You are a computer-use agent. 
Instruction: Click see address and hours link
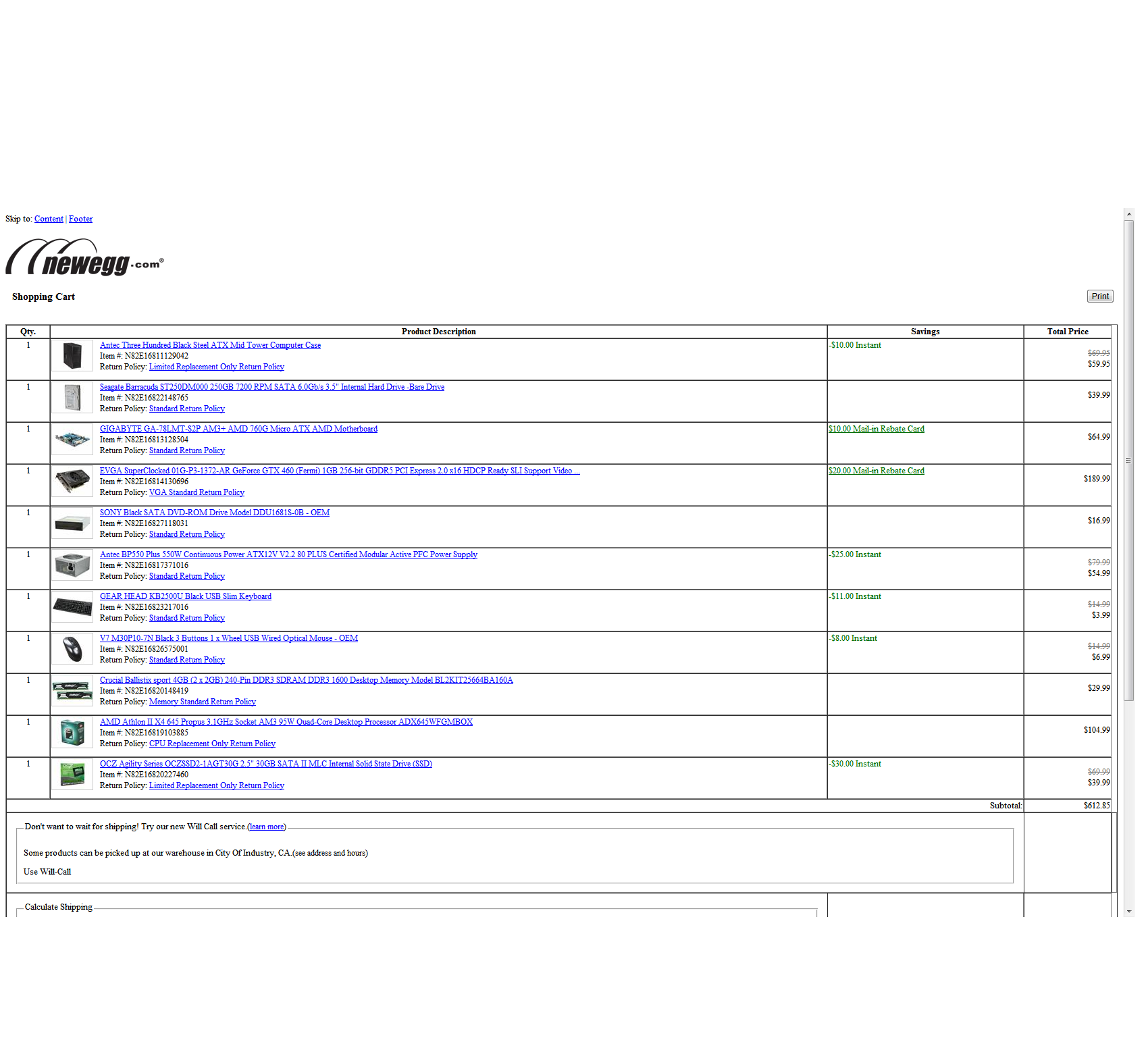tap(331, 853)
